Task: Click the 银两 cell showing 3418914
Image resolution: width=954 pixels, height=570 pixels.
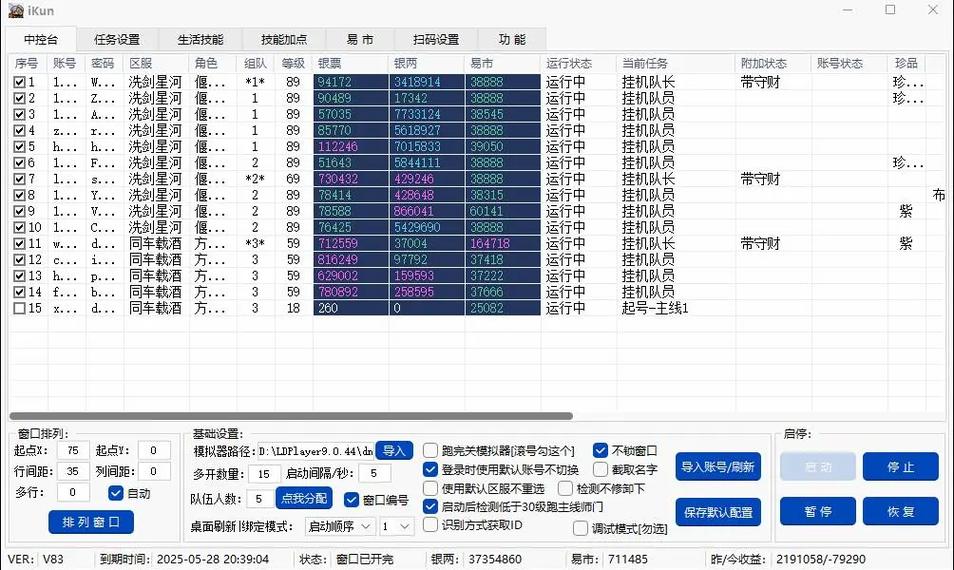Action: coord(427,82)
